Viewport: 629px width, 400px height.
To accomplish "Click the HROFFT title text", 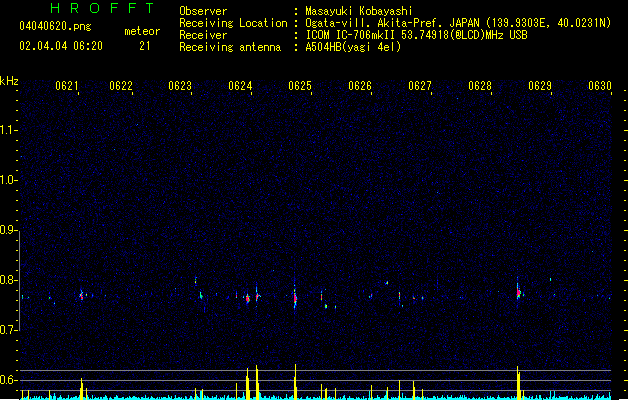I will click(x=103, y=8).
